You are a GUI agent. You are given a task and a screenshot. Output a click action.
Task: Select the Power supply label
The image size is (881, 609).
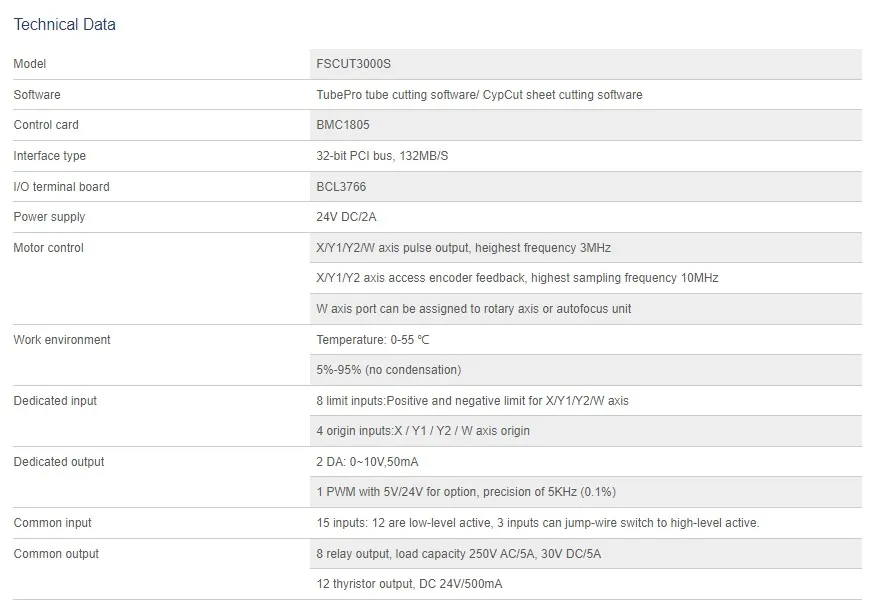point(49,217)
